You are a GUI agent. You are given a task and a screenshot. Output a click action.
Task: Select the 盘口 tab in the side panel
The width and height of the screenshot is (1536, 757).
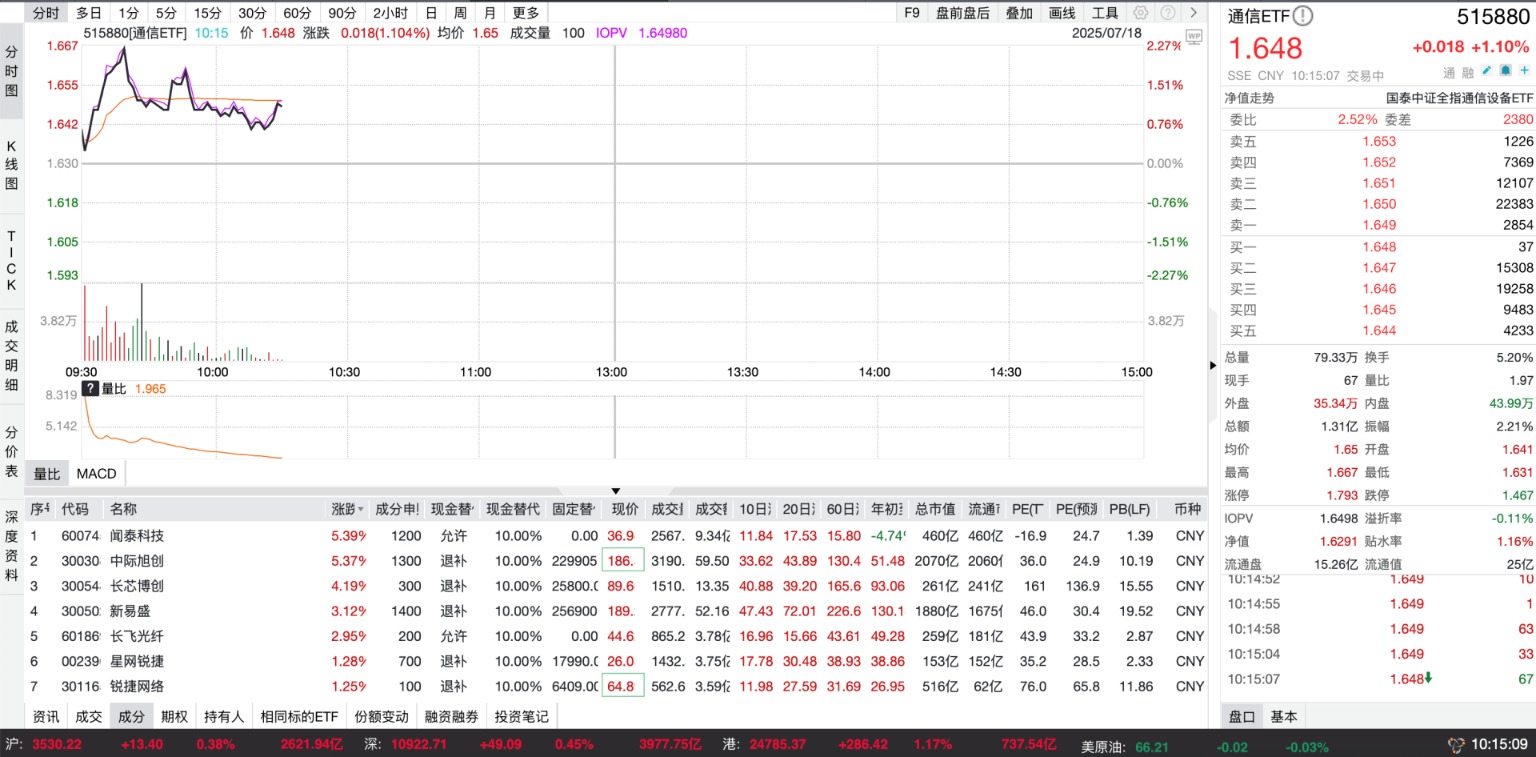point(1242,716)
